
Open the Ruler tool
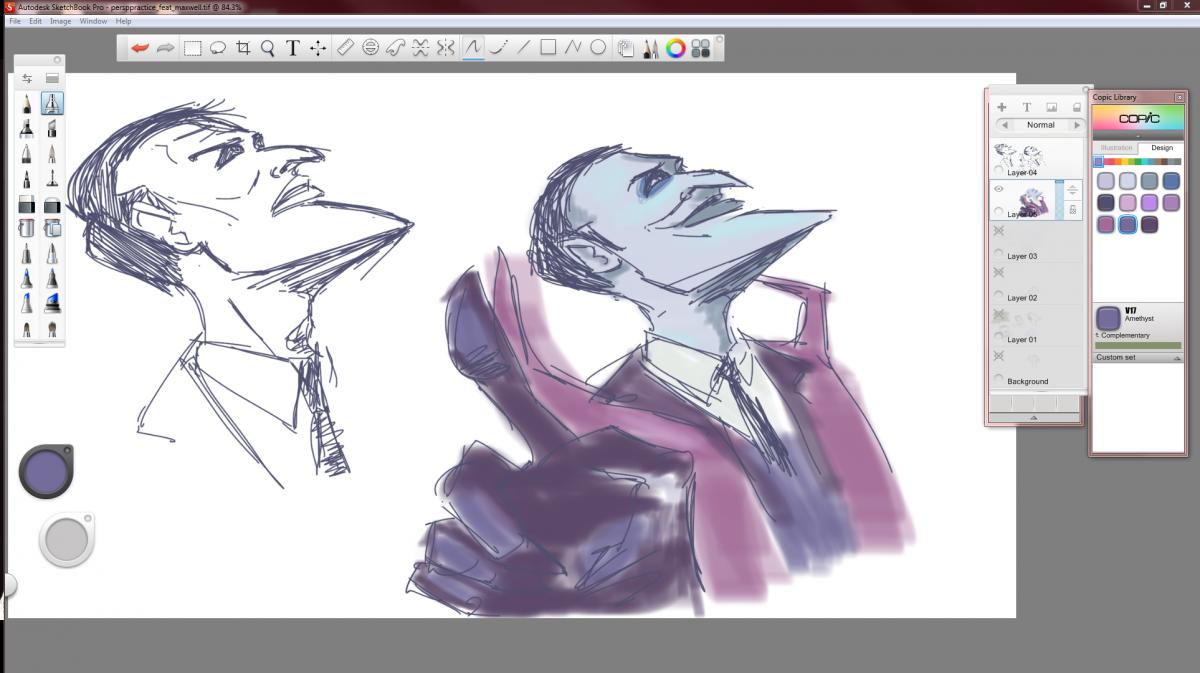[x=345, y=47]
